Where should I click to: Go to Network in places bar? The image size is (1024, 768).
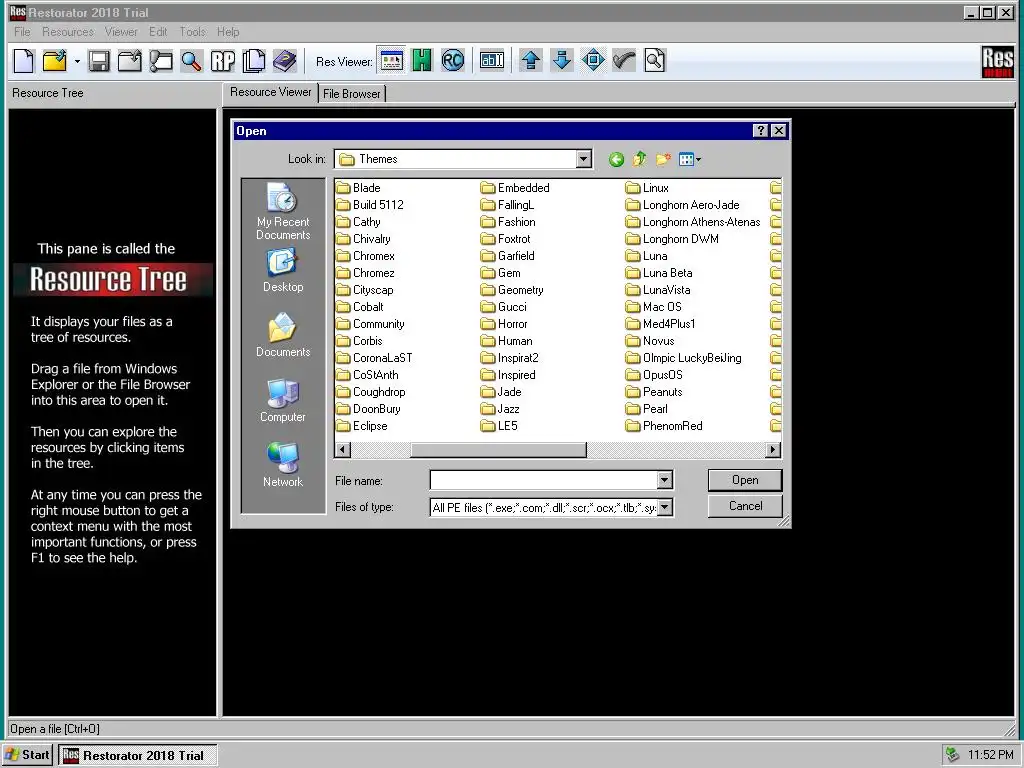pyautogui.click(x=283, y=465)
